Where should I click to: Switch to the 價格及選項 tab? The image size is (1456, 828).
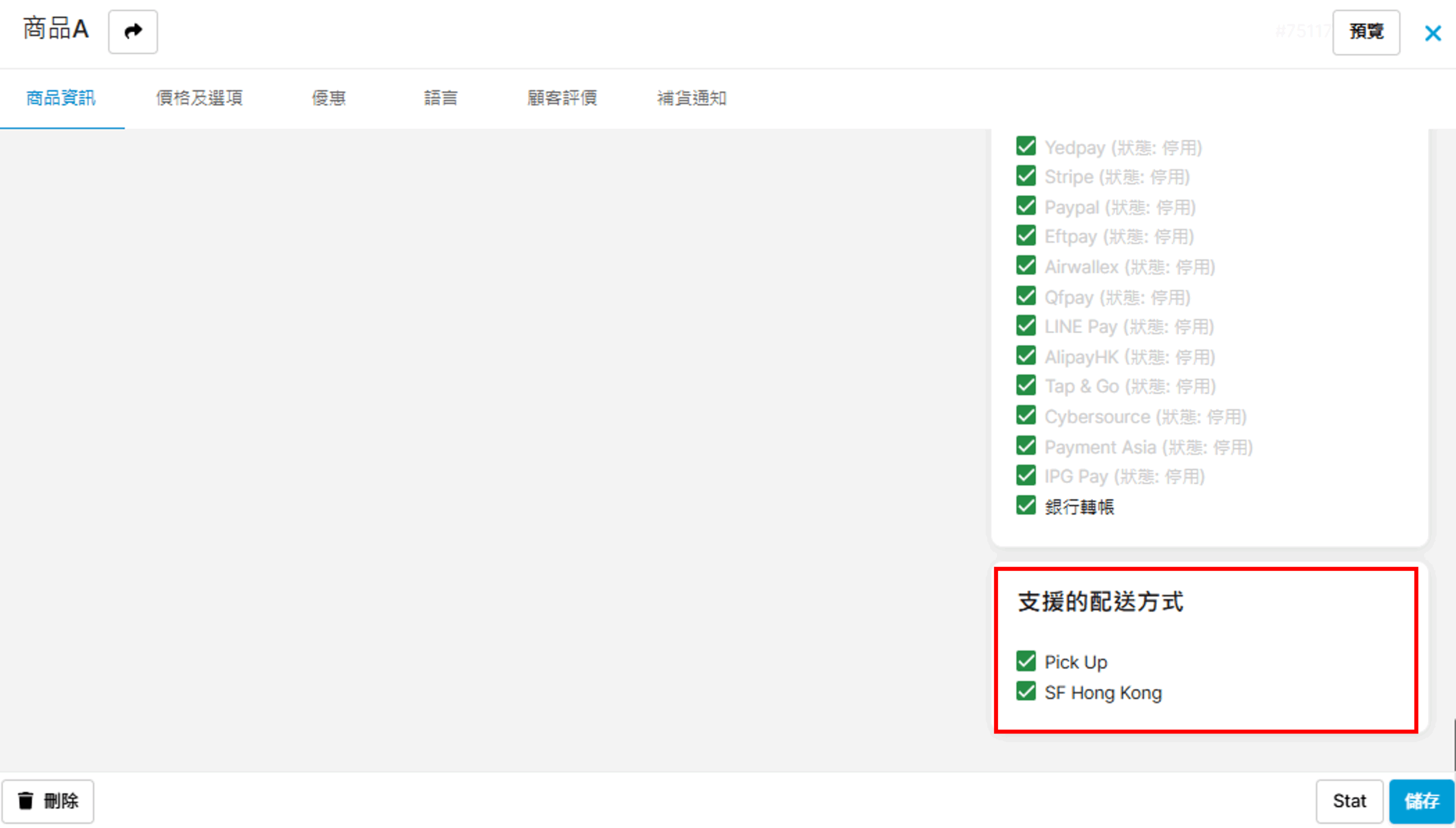[199, 98]
